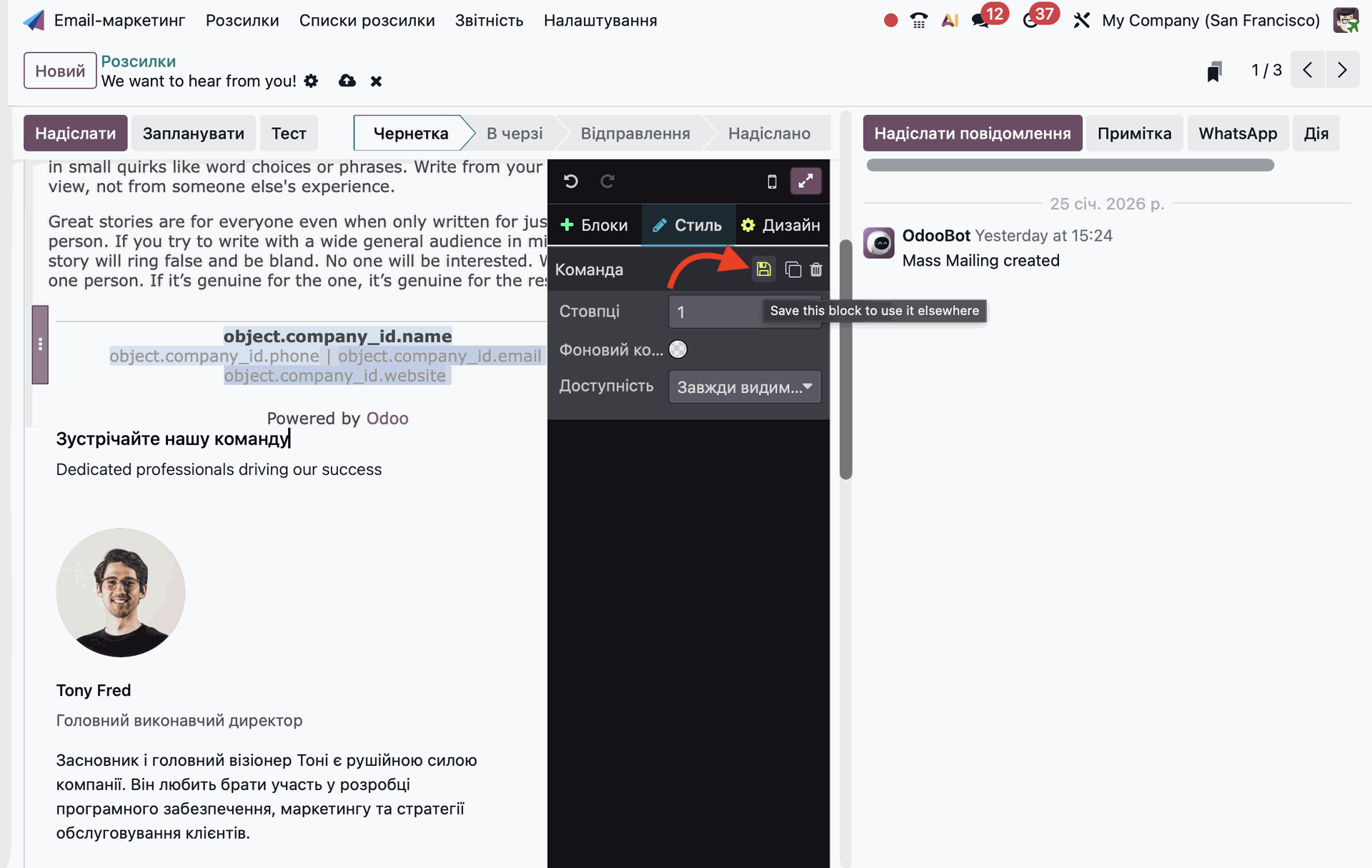
Task: Click Tony Fred's profile photo
Action: pos(121,592)
